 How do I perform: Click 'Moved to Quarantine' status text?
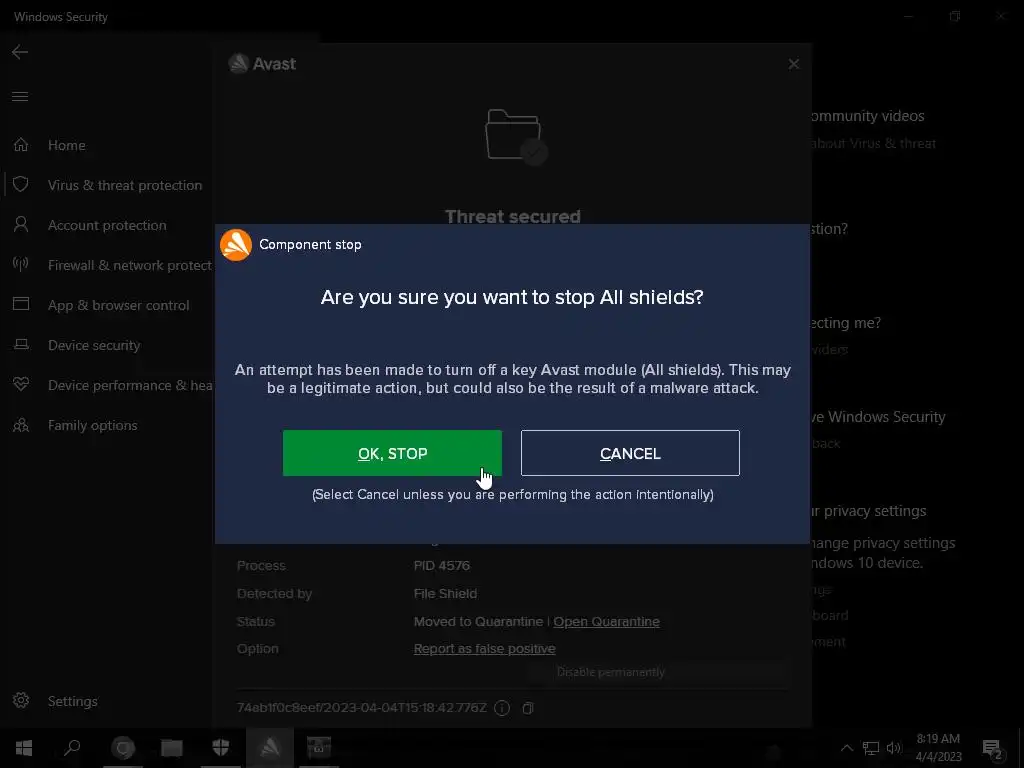[478, 621]
